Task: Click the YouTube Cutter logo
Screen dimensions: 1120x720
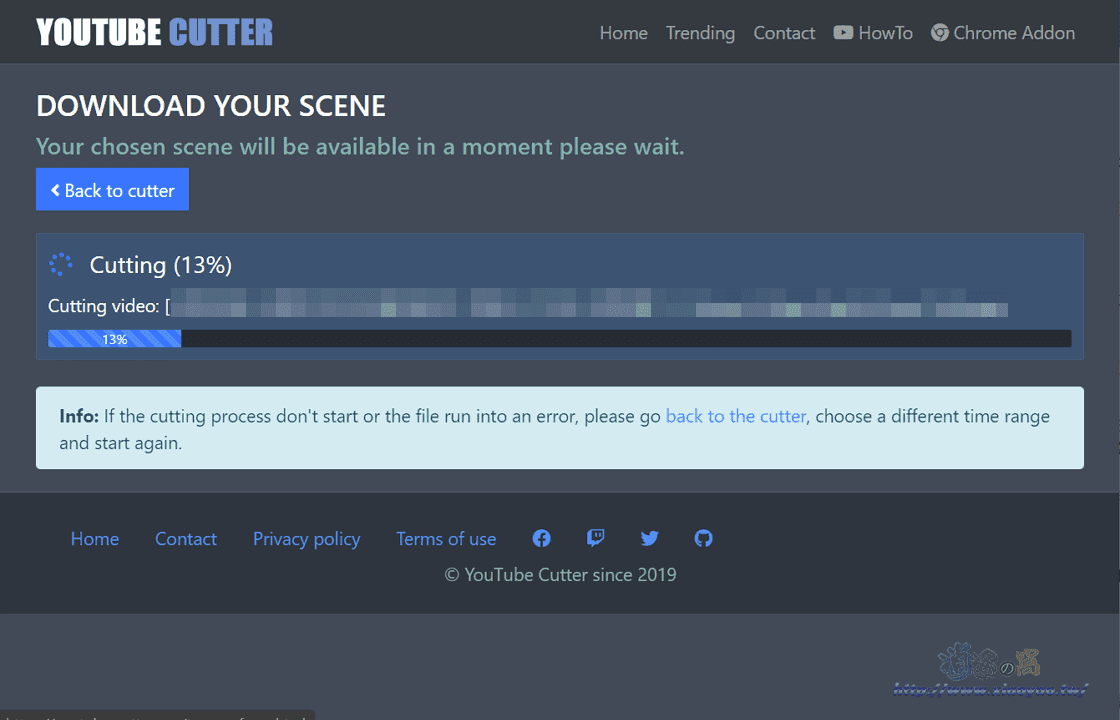Action: (154, 33)
